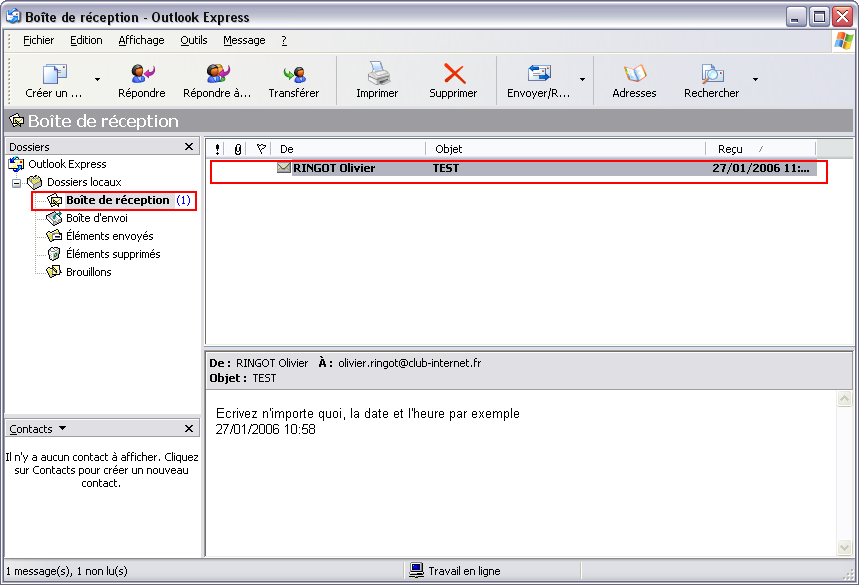Open the Envoyer/Recevoir dropdown arrow
This screenshot has height=585, width=859.
click(x=582, y=80)
